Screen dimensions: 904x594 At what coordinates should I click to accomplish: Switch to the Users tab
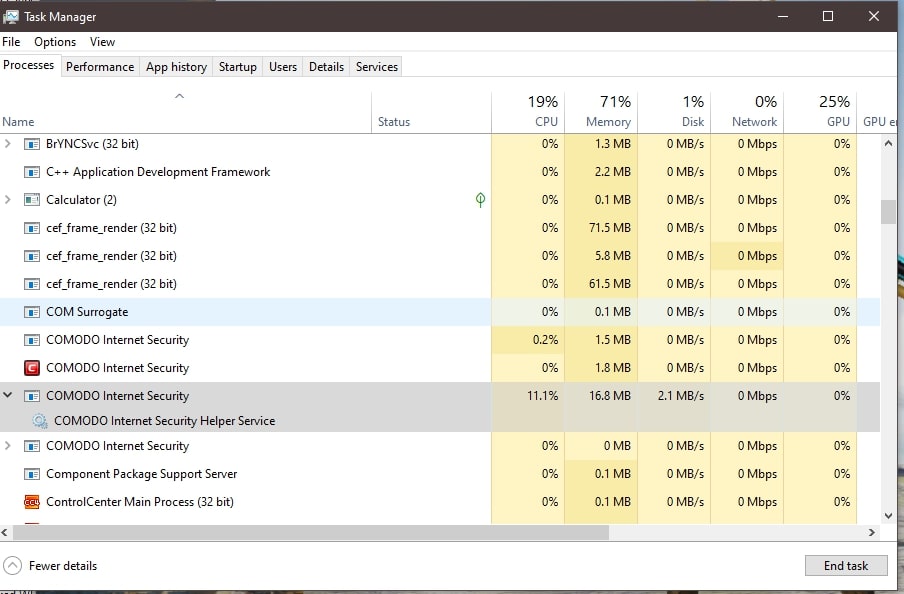282,67
